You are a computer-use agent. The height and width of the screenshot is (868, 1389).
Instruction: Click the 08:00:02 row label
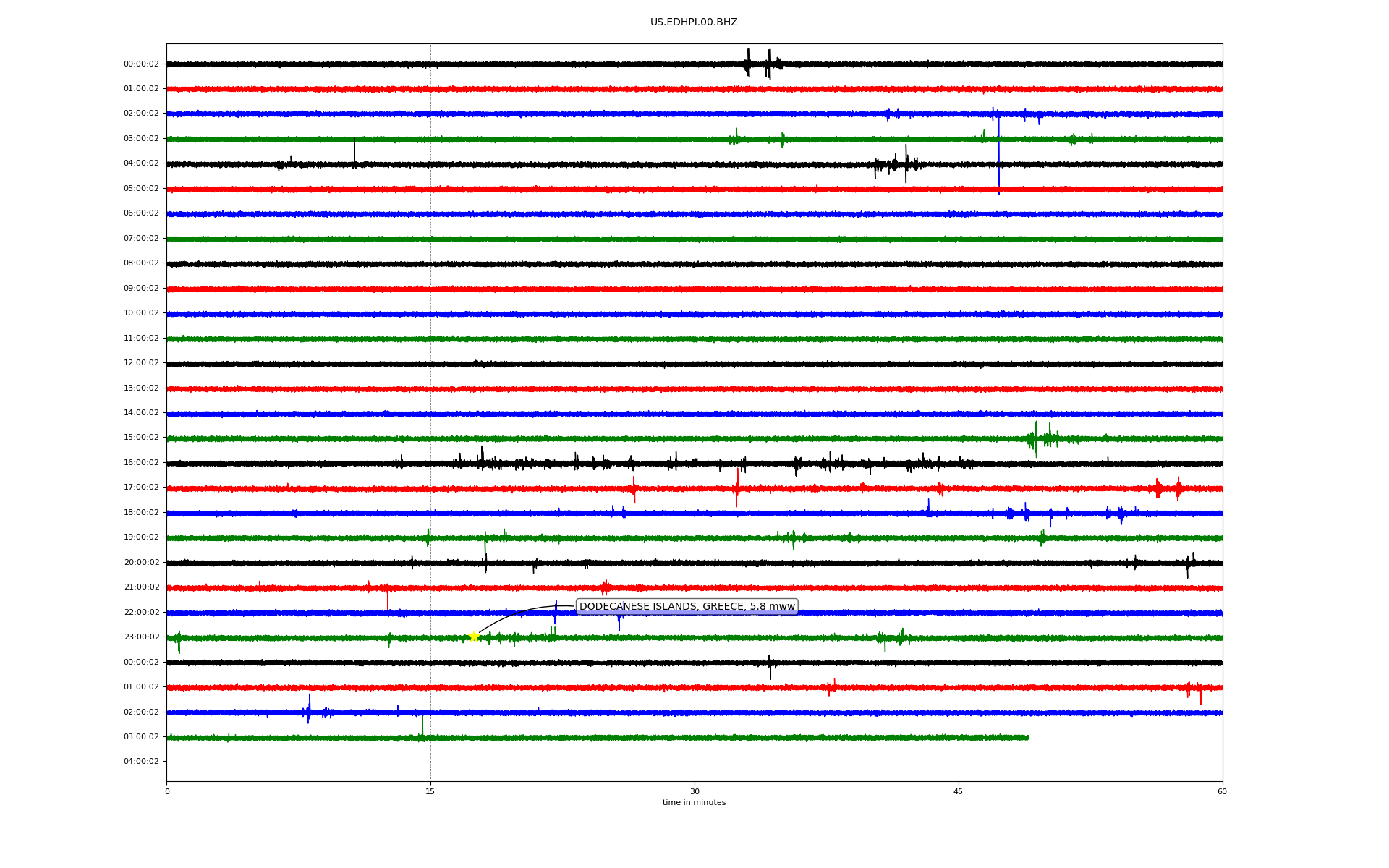click(x=141, y=263)
